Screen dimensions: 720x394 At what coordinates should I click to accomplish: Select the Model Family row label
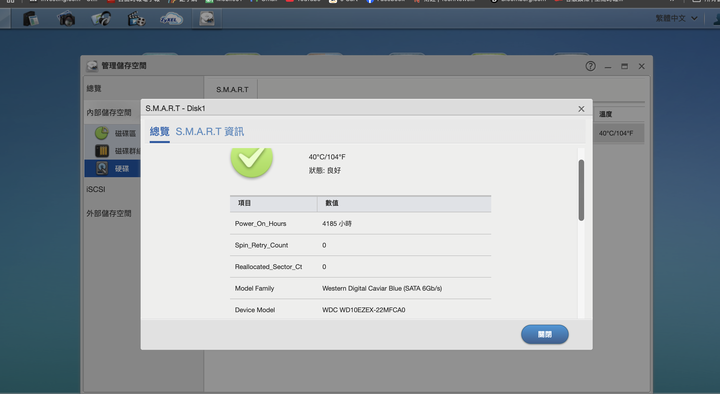pos(254,288)
